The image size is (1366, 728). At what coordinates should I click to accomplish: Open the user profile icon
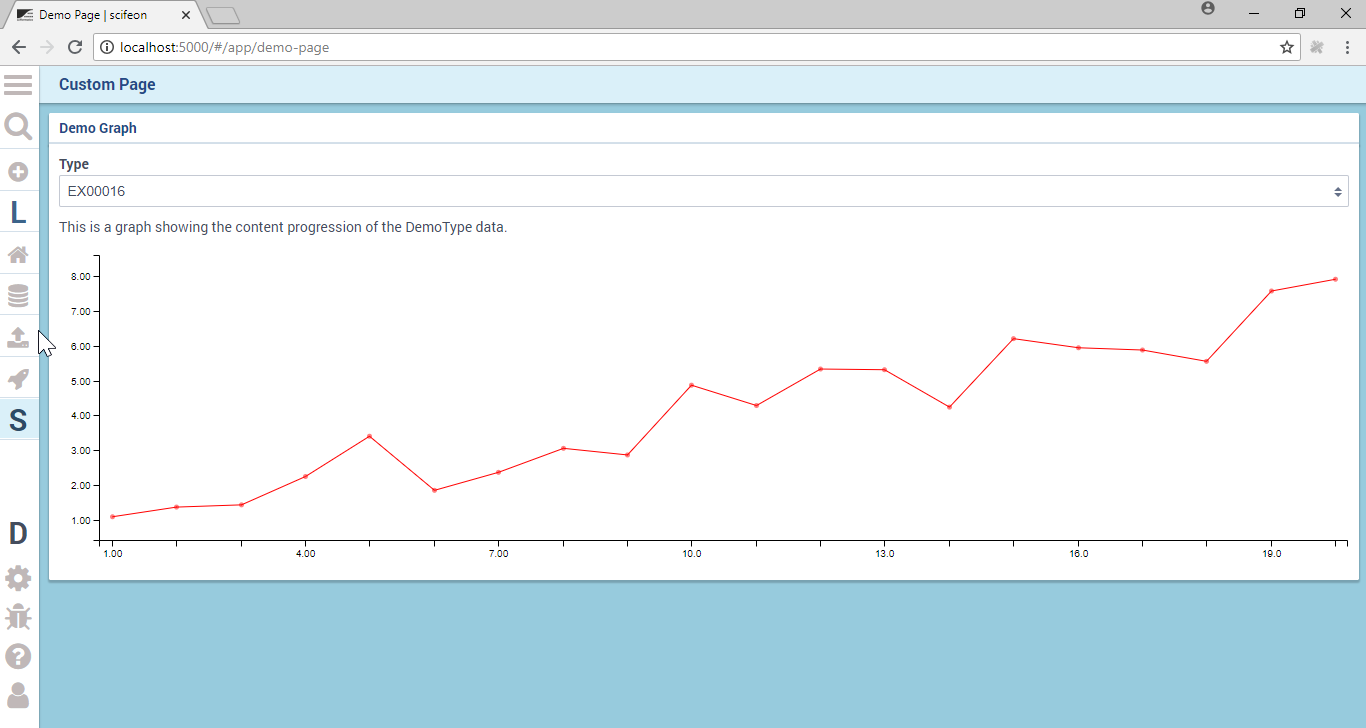[x=18, y=695]
